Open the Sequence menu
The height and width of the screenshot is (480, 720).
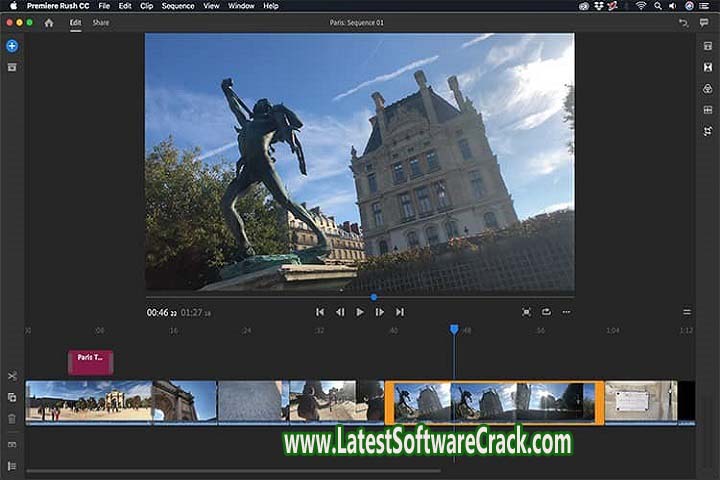coord(178,6)
